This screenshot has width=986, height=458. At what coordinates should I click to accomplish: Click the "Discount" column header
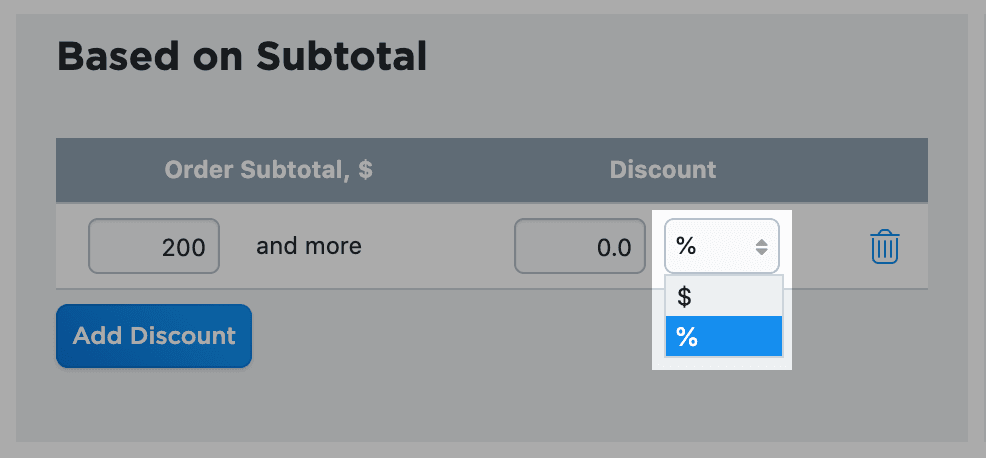(663, 170)
